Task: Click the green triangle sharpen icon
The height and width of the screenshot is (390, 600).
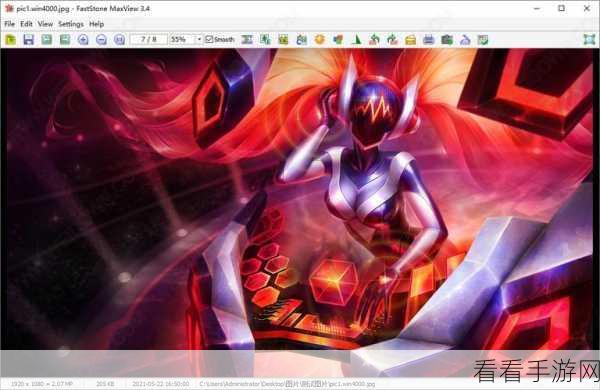Action: click(x=356, y=39)
